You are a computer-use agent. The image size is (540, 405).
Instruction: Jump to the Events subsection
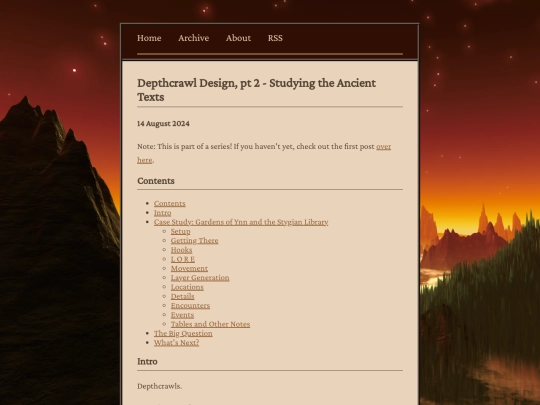(183, 315)
